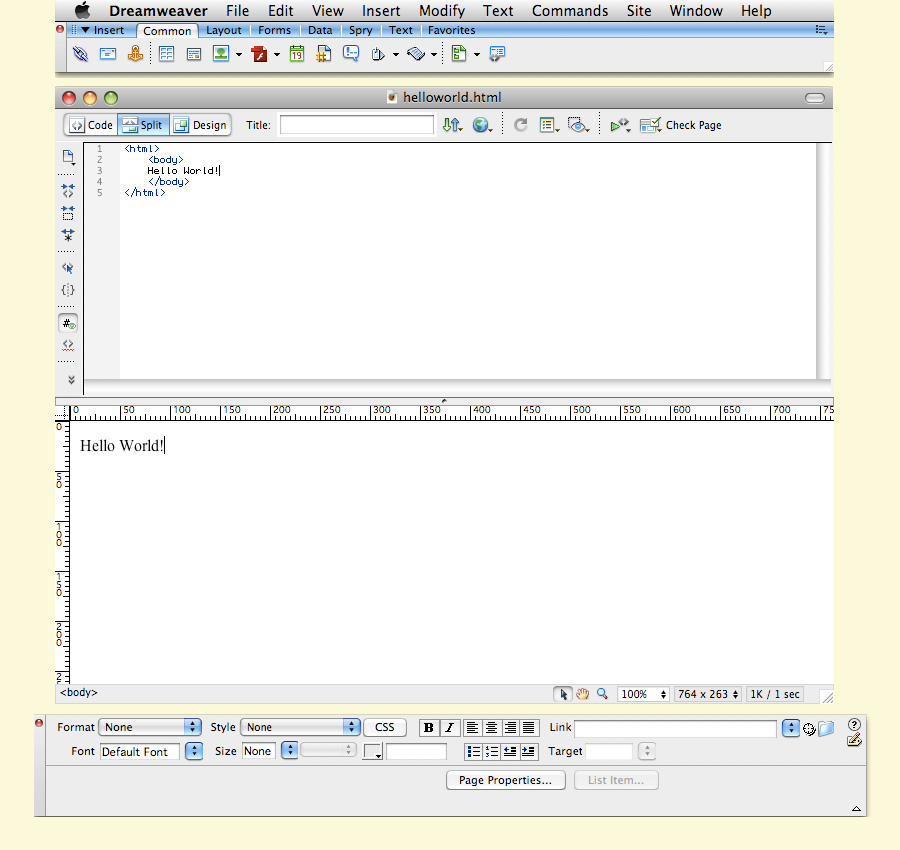This screenshot has height=850, width=900.
Task: Open the window size popup showing 764 x 263
Action: tap(708, 693)
